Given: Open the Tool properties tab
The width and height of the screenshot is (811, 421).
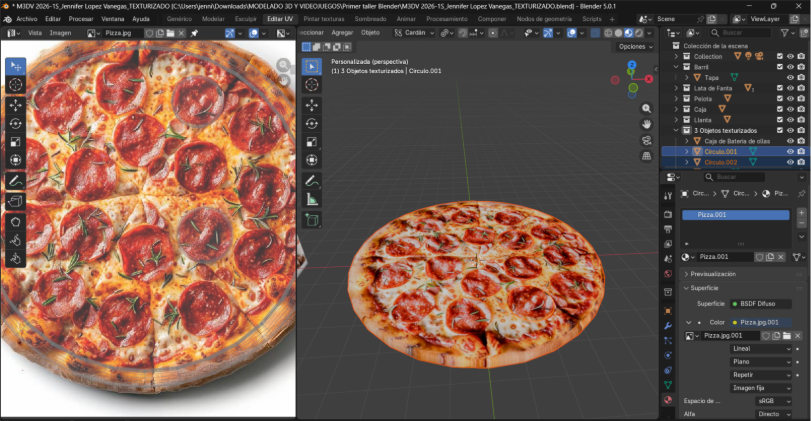Looking at the screenshot, I should pos(668,196).
